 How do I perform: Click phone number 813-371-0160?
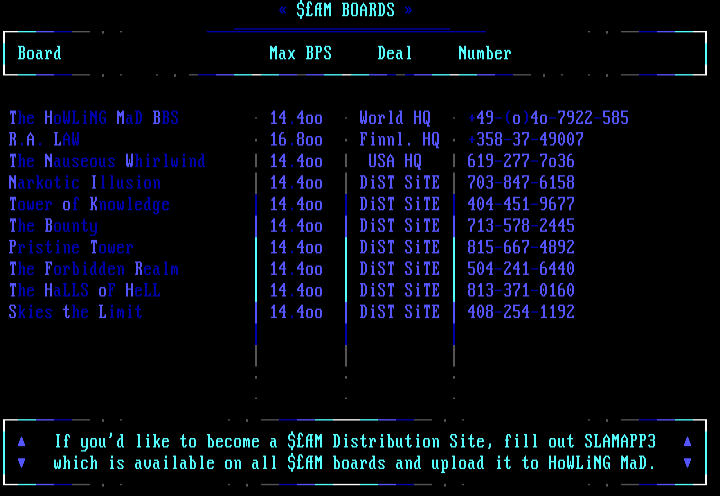[521, 291]
